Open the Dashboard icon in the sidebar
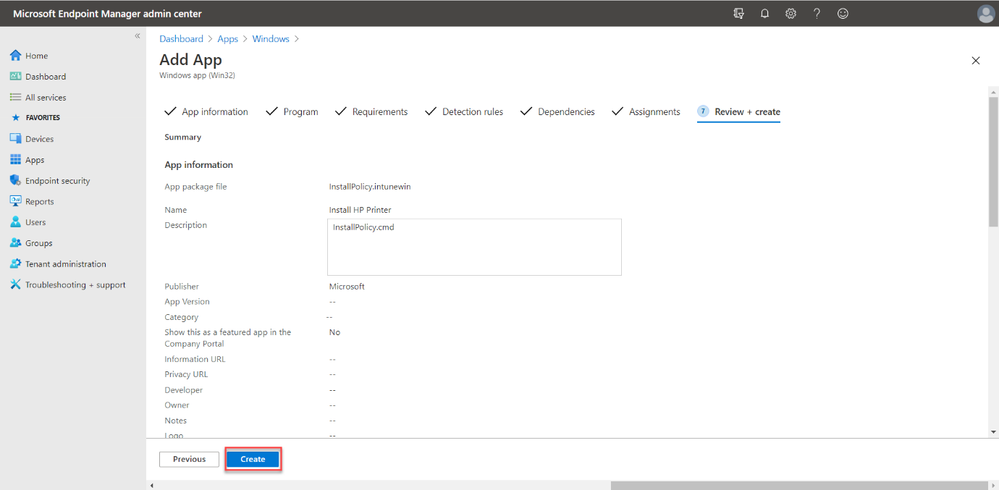Viewport: 999px width, 490px height. 16,76
